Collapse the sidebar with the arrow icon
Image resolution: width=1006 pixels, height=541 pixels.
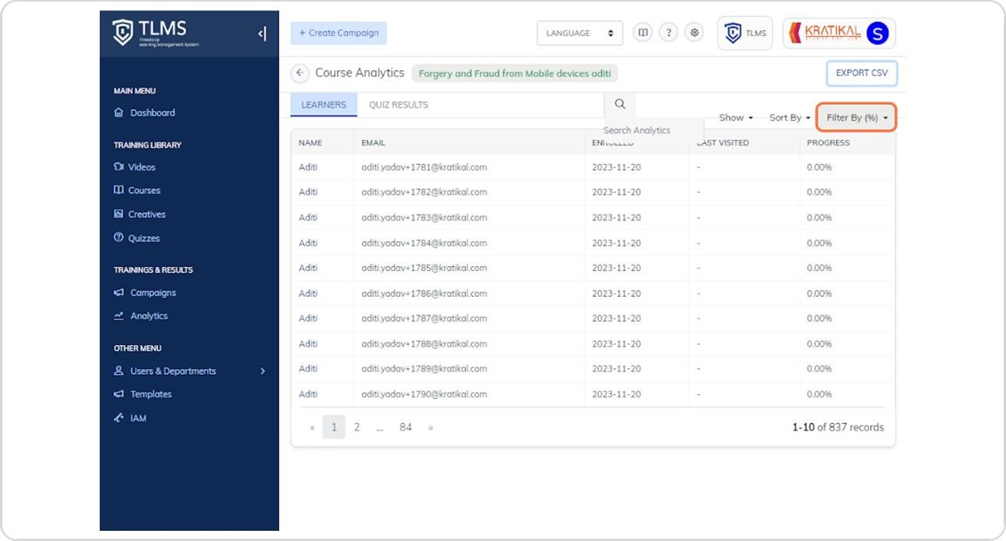point(262,33)
